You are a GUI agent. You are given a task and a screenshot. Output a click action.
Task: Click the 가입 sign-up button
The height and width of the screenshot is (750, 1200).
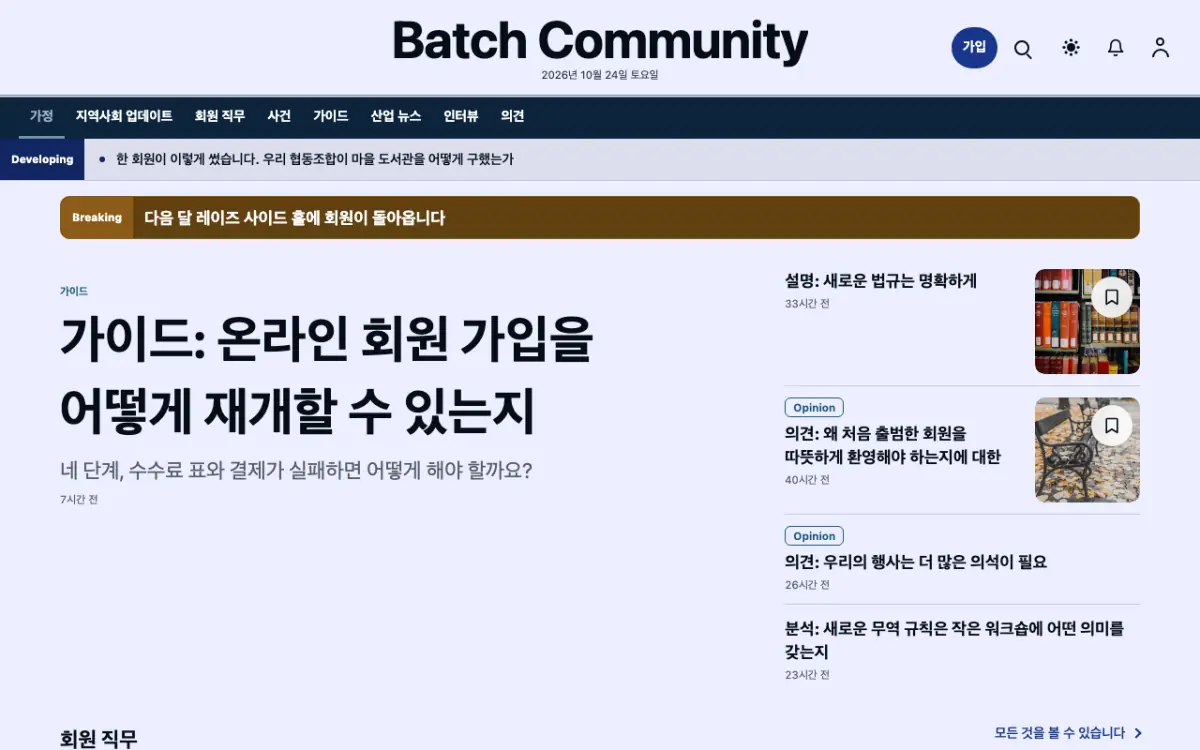pyautogui.click(x=974, y=47)
